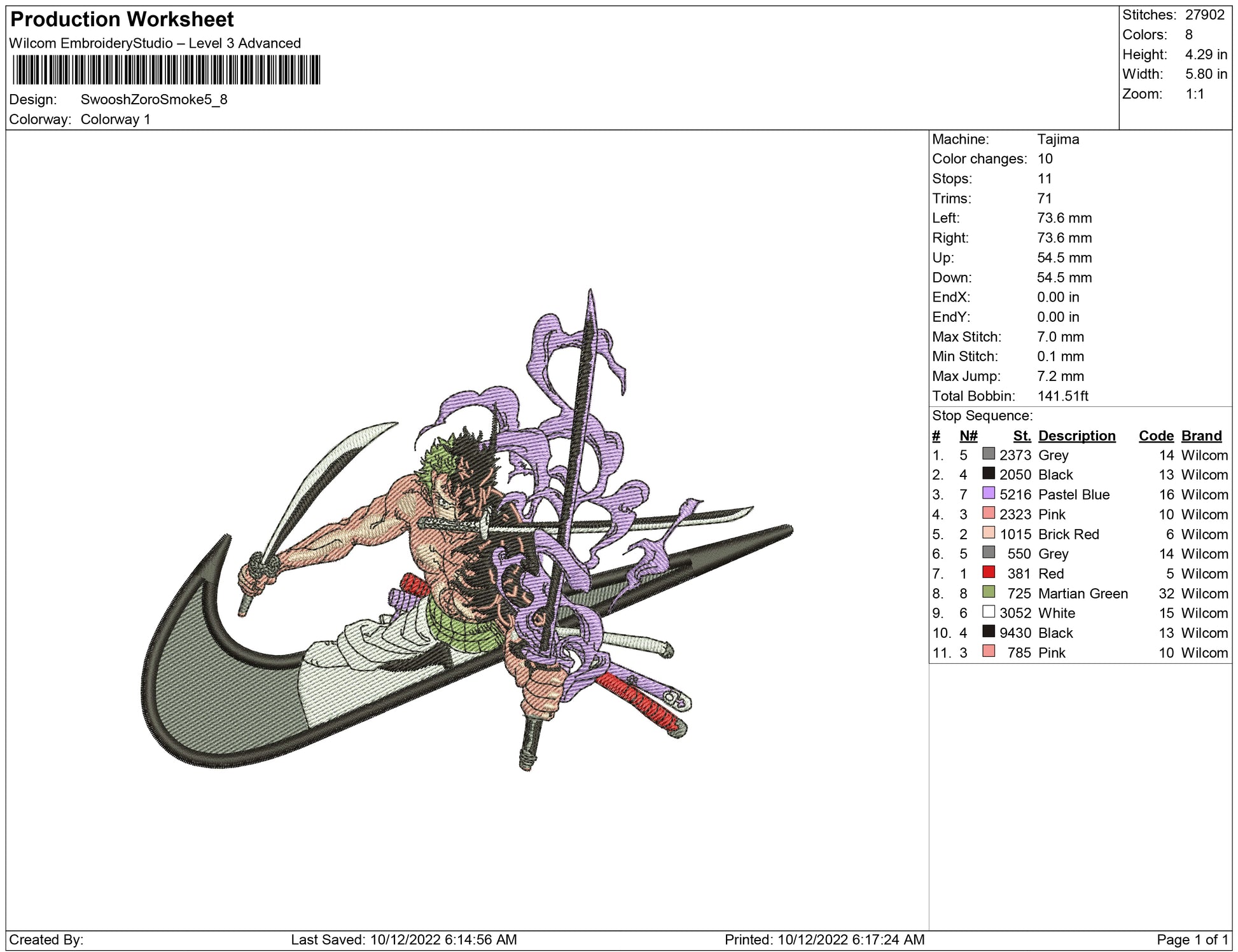Click the Machine value Tajima

tap(1058, 139)
